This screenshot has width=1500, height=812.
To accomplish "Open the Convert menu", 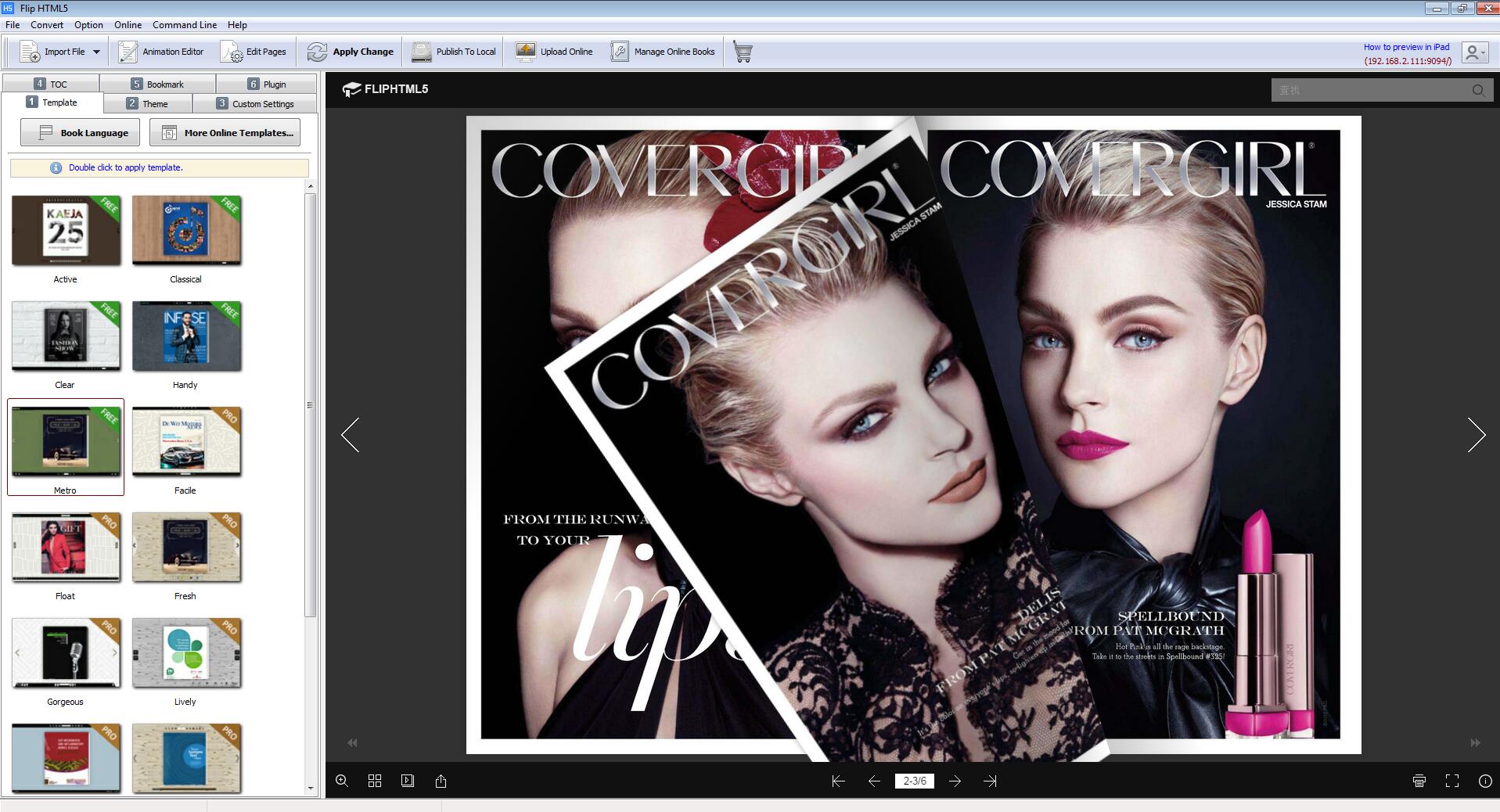I will [x=47, y=24].
